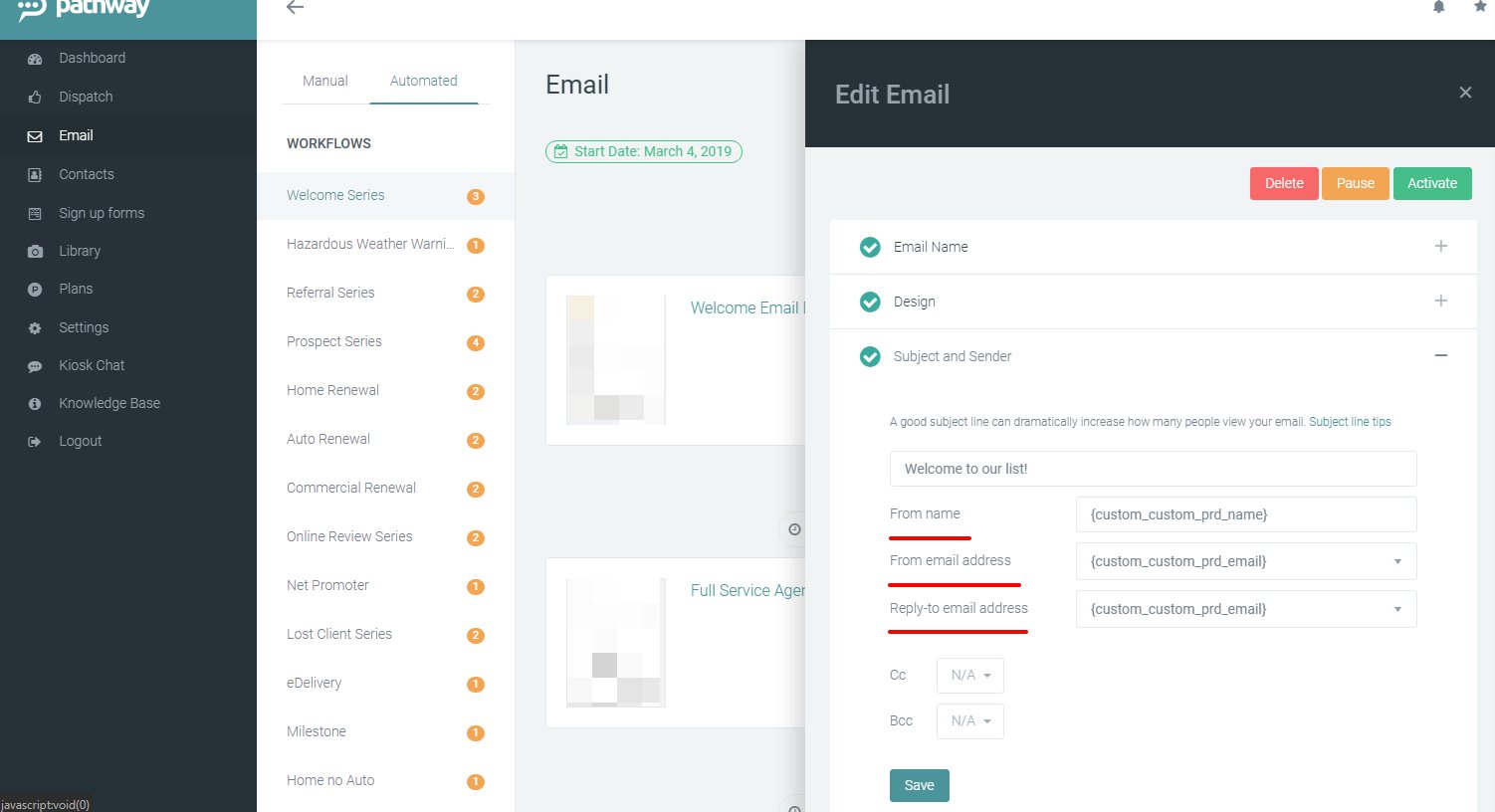Click the back arrow icon

[x=295, y=7]
